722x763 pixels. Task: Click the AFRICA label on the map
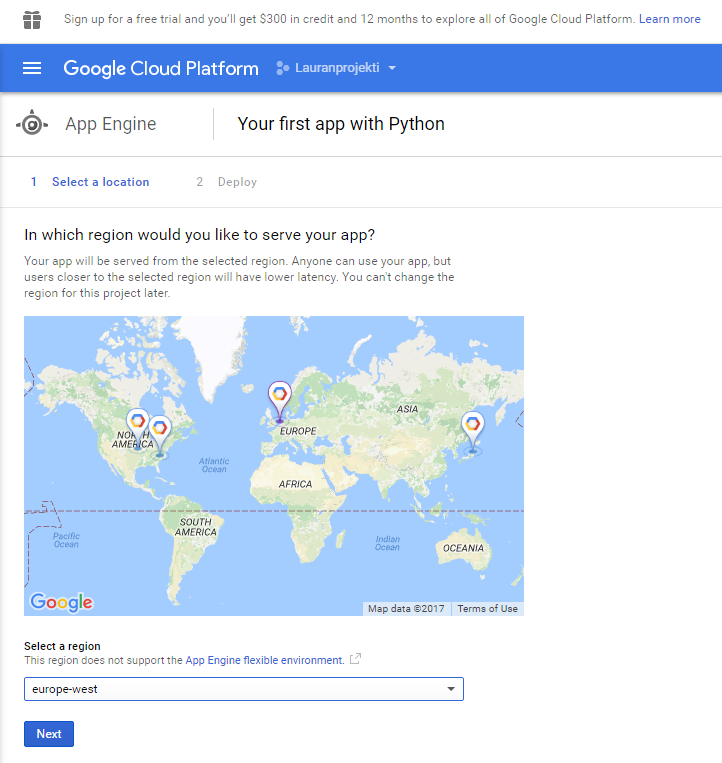[295, 484]
